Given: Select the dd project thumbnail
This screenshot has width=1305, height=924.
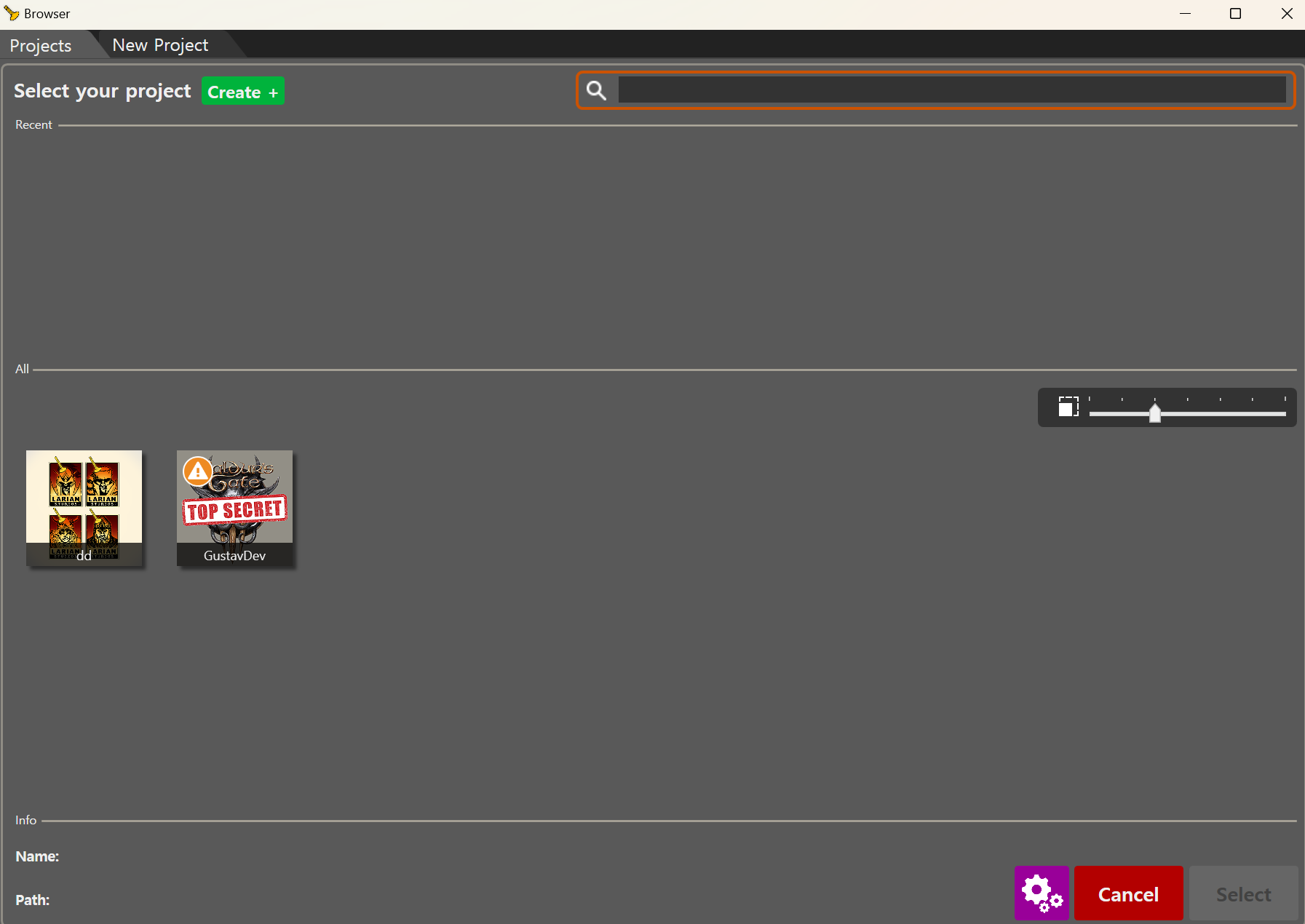Looking at the screenshot, I should pyautogui.click(x=84, y=508).
